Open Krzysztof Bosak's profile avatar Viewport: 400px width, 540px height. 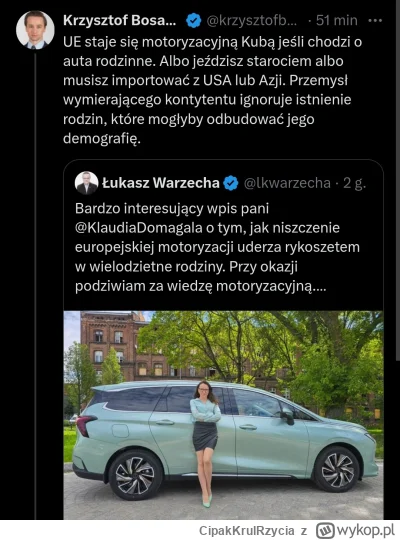click(35, 30)
